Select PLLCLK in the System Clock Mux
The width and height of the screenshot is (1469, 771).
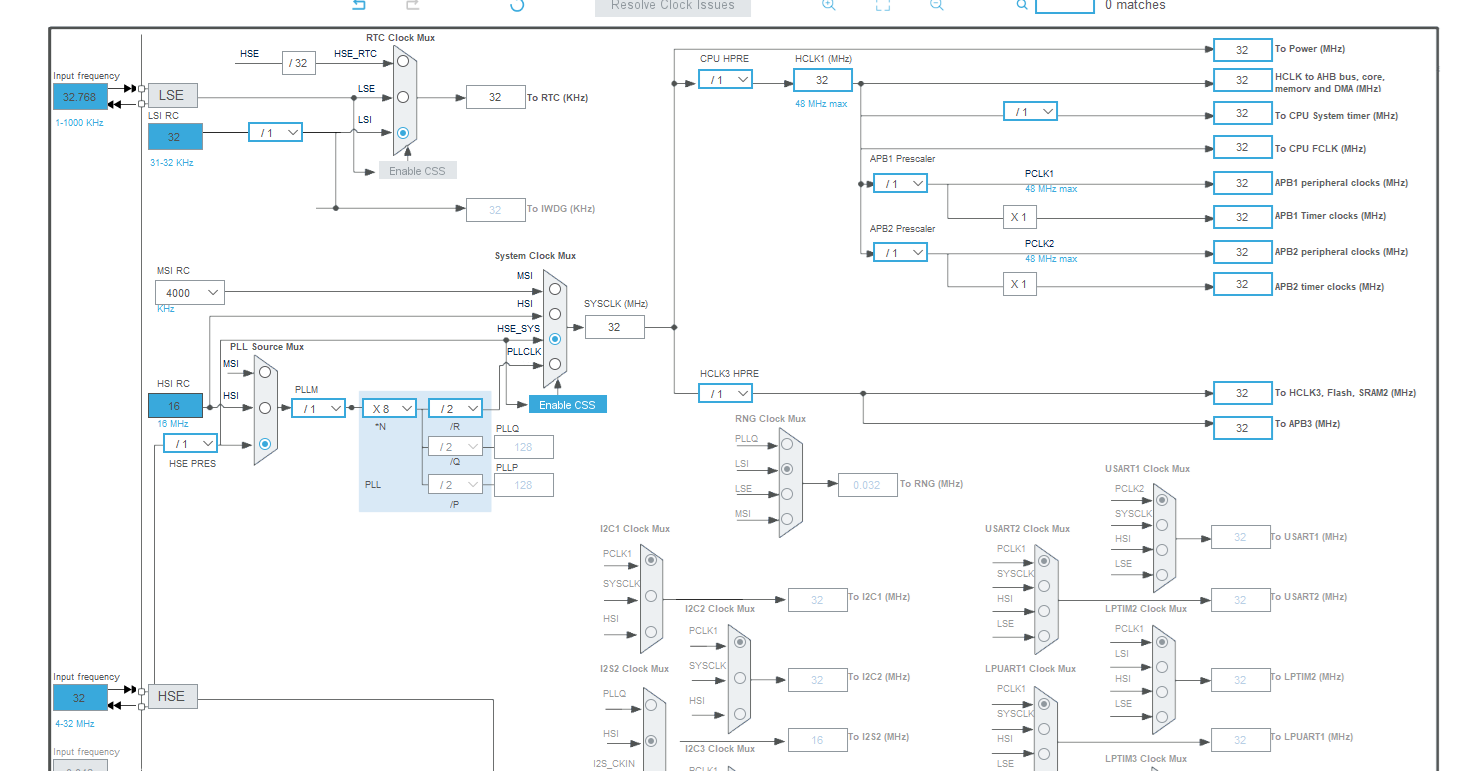pyautogui.click(x=555, y=364)
